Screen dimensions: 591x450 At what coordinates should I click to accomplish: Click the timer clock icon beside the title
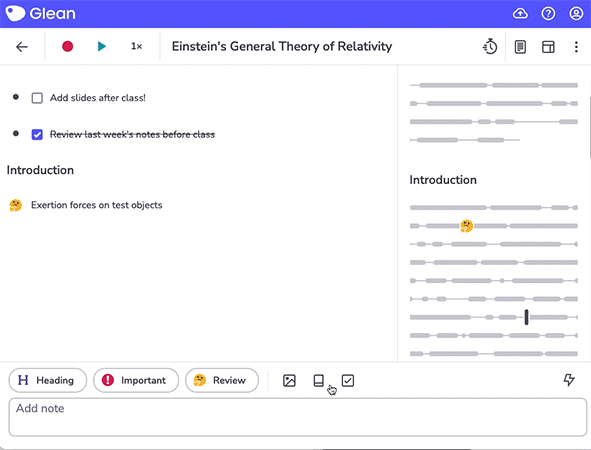coord(490,47)
